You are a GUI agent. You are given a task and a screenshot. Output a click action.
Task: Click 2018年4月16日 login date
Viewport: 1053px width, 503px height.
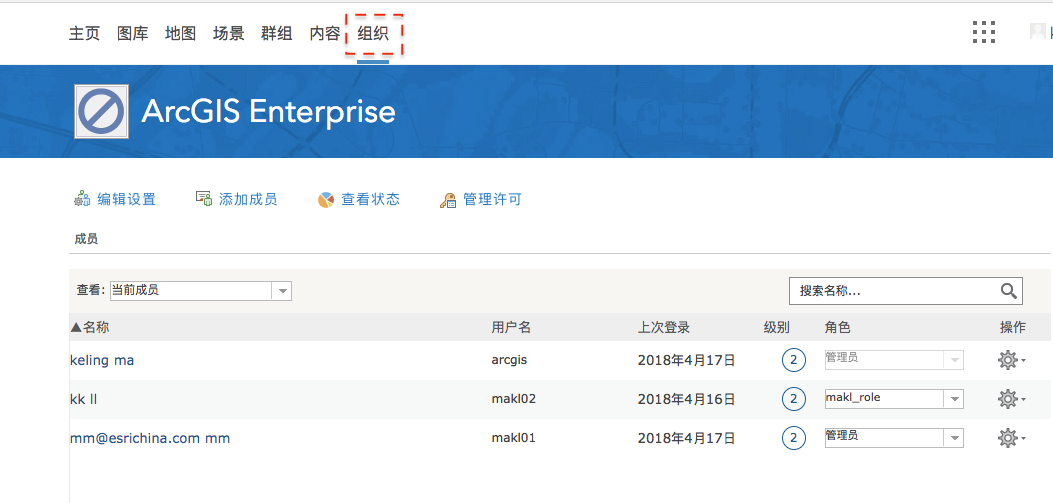click(x=686, y=399)
